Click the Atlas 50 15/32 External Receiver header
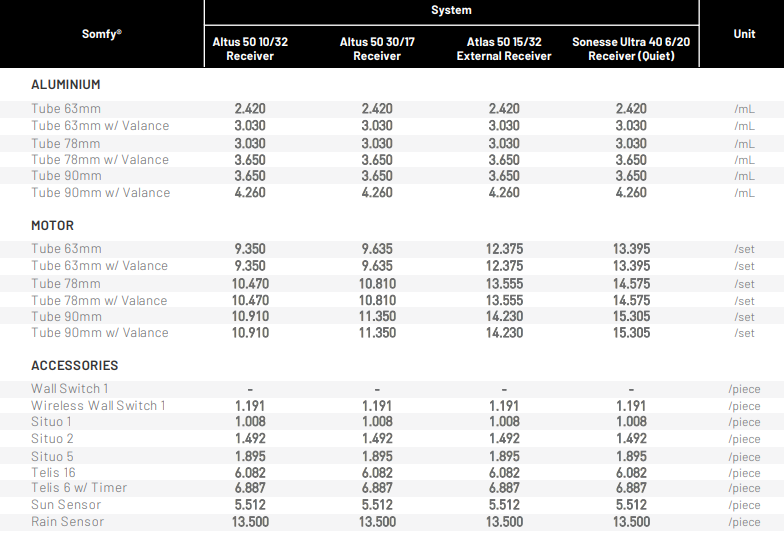This screenshot has height=535, width=784. (504, 48)
